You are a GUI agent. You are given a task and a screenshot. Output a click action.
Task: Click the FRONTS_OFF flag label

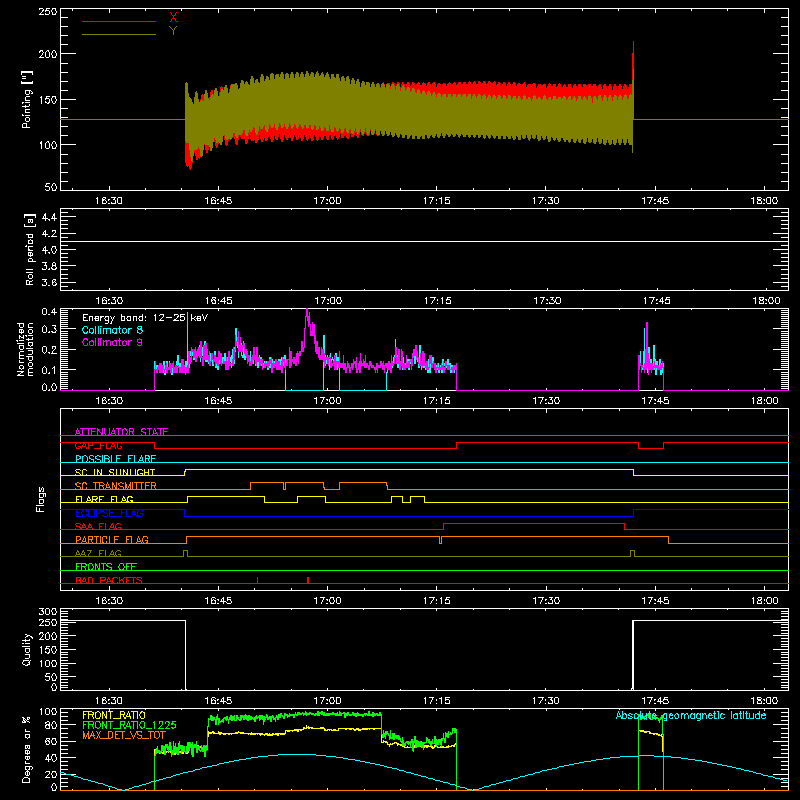106,566
